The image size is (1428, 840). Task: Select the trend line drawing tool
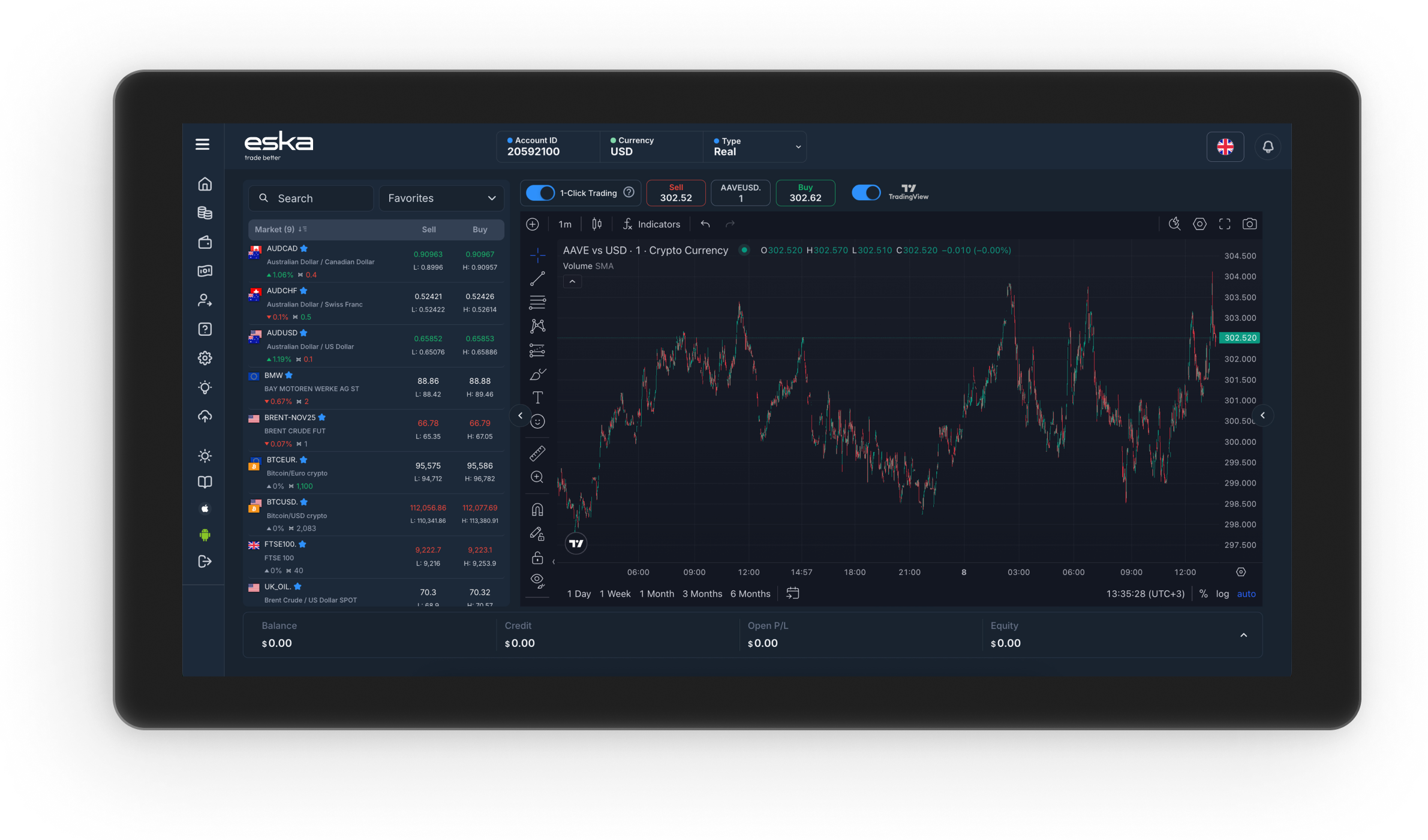click(x=537, y=279)
